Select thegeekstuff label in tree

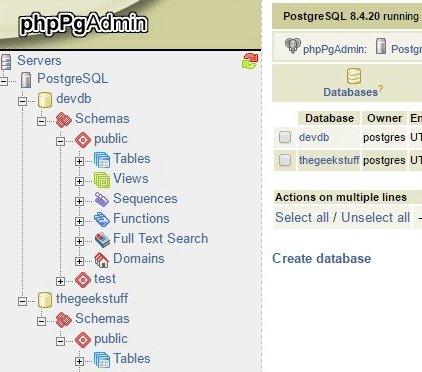(92, 299)
